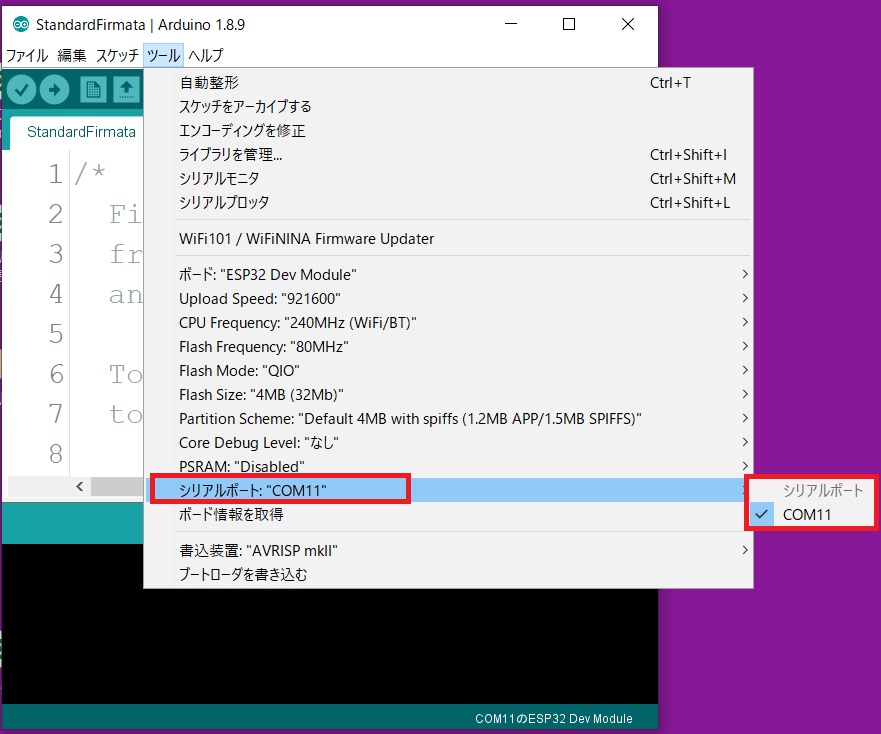Image resolution: width=881 pixels, height=734 pixels.
Task: Click the editor horizontal scrollbar left arrow
Action: [80, 487]
